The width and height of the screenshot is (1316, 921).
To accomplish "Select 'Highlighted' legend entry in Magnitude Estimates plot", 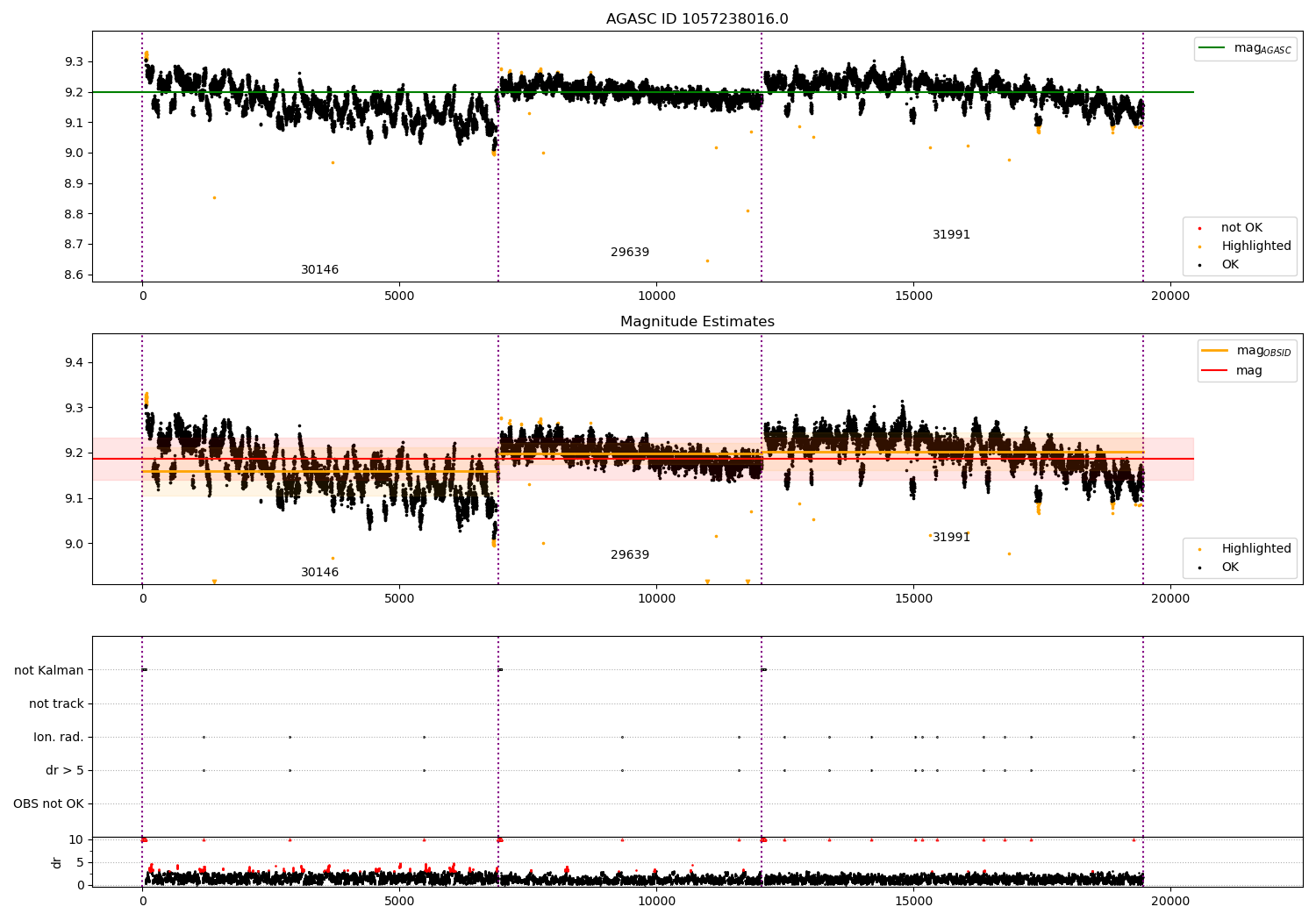I will click(x=1256, y=549).
